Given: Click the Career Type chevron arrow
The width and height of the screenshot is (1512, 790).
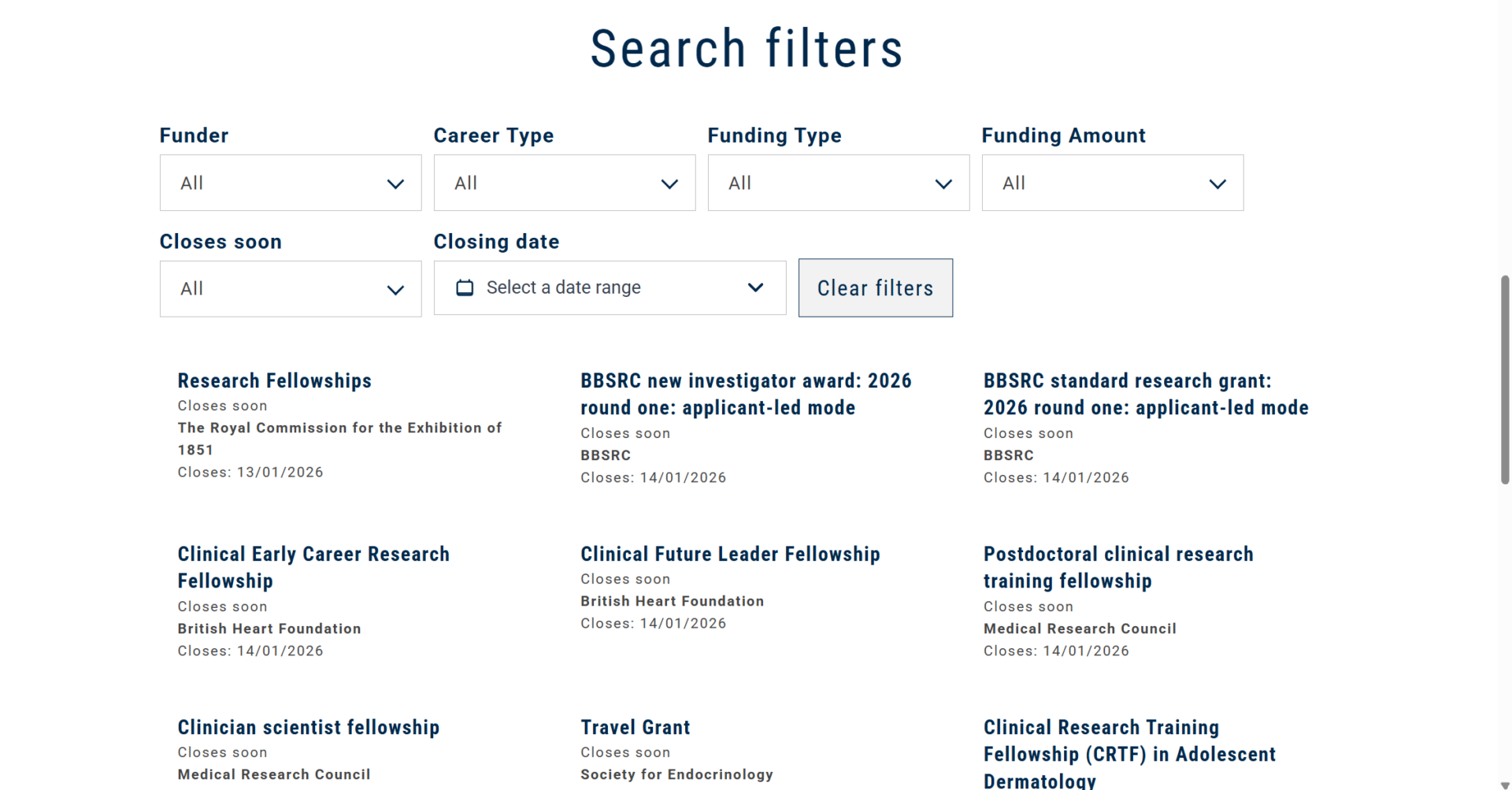Looking at the screenshot, I should [669, 184].
